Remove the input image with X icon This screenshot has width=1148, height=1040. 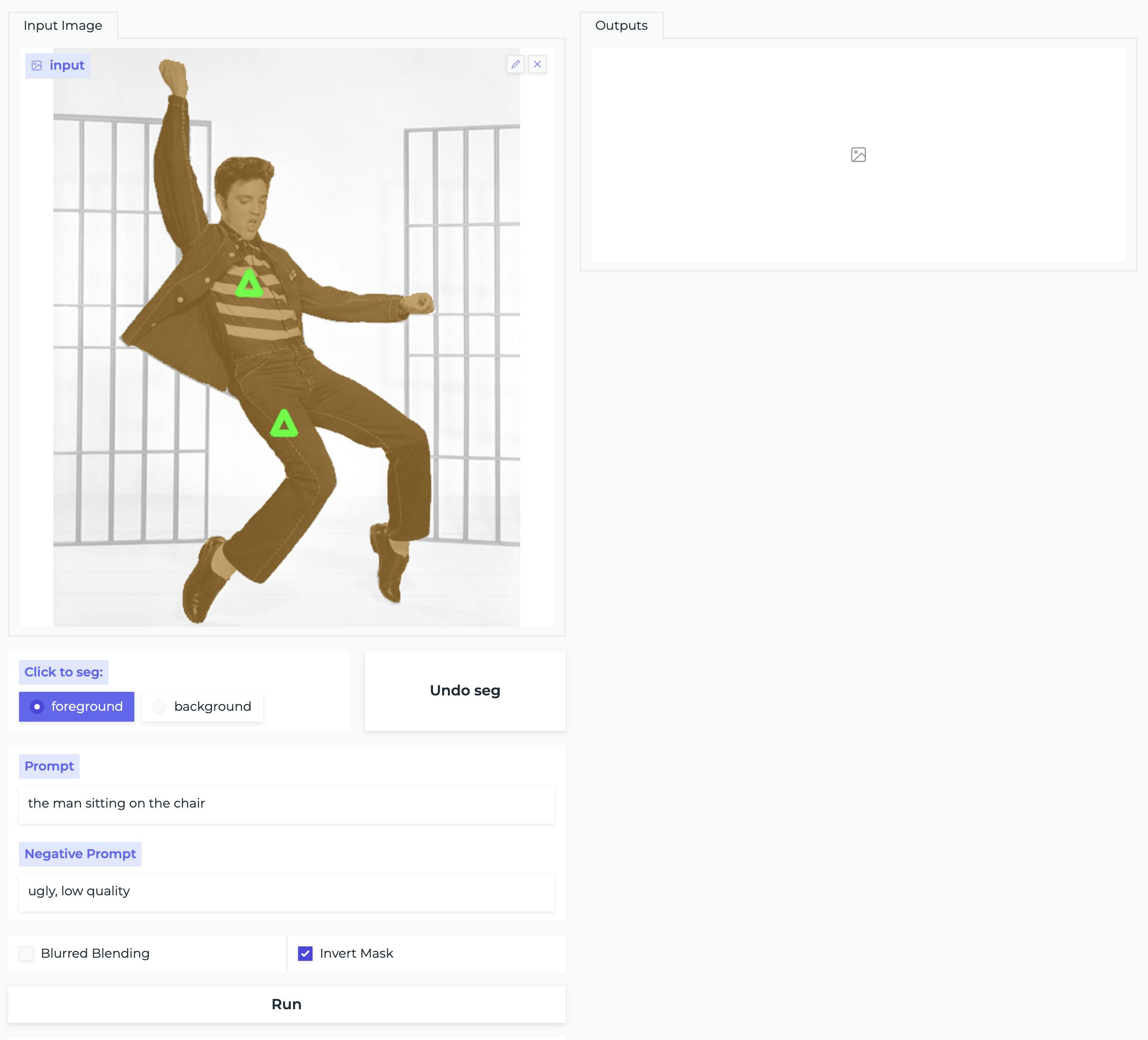537,64
